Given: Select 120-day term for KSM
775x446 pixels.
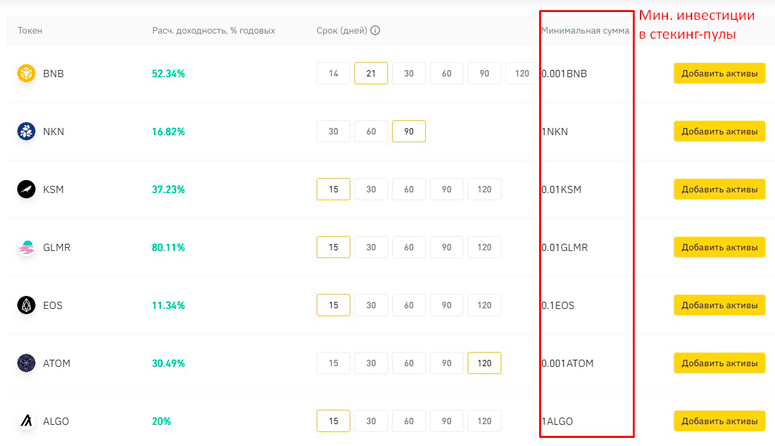Looking at the screenshot, I should click(484, 189).
